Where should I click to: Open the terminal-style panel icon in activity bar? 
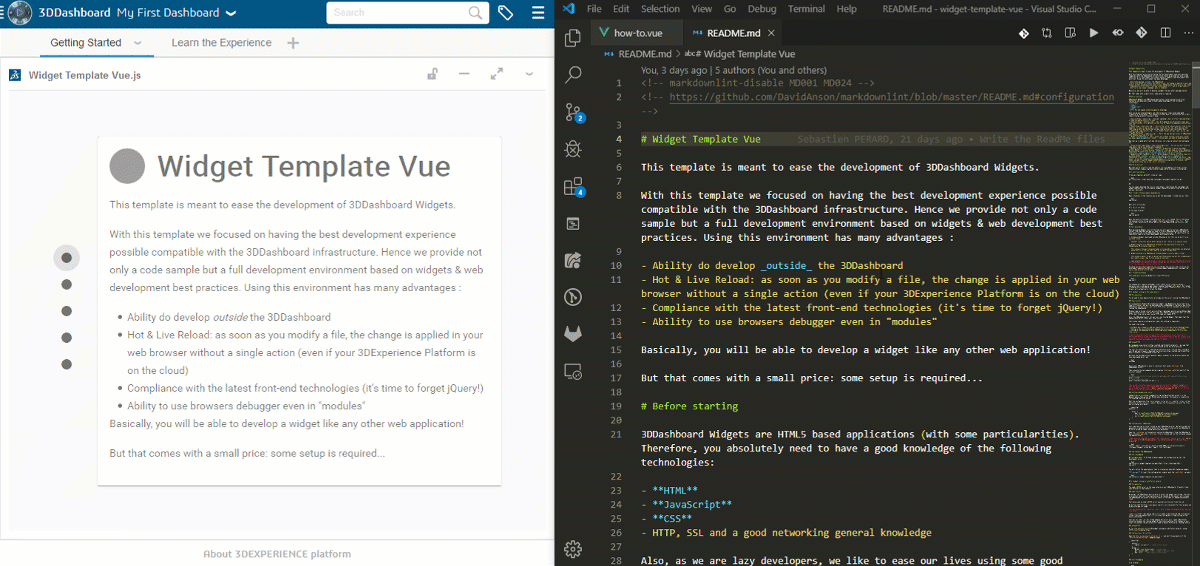point(573,223)
